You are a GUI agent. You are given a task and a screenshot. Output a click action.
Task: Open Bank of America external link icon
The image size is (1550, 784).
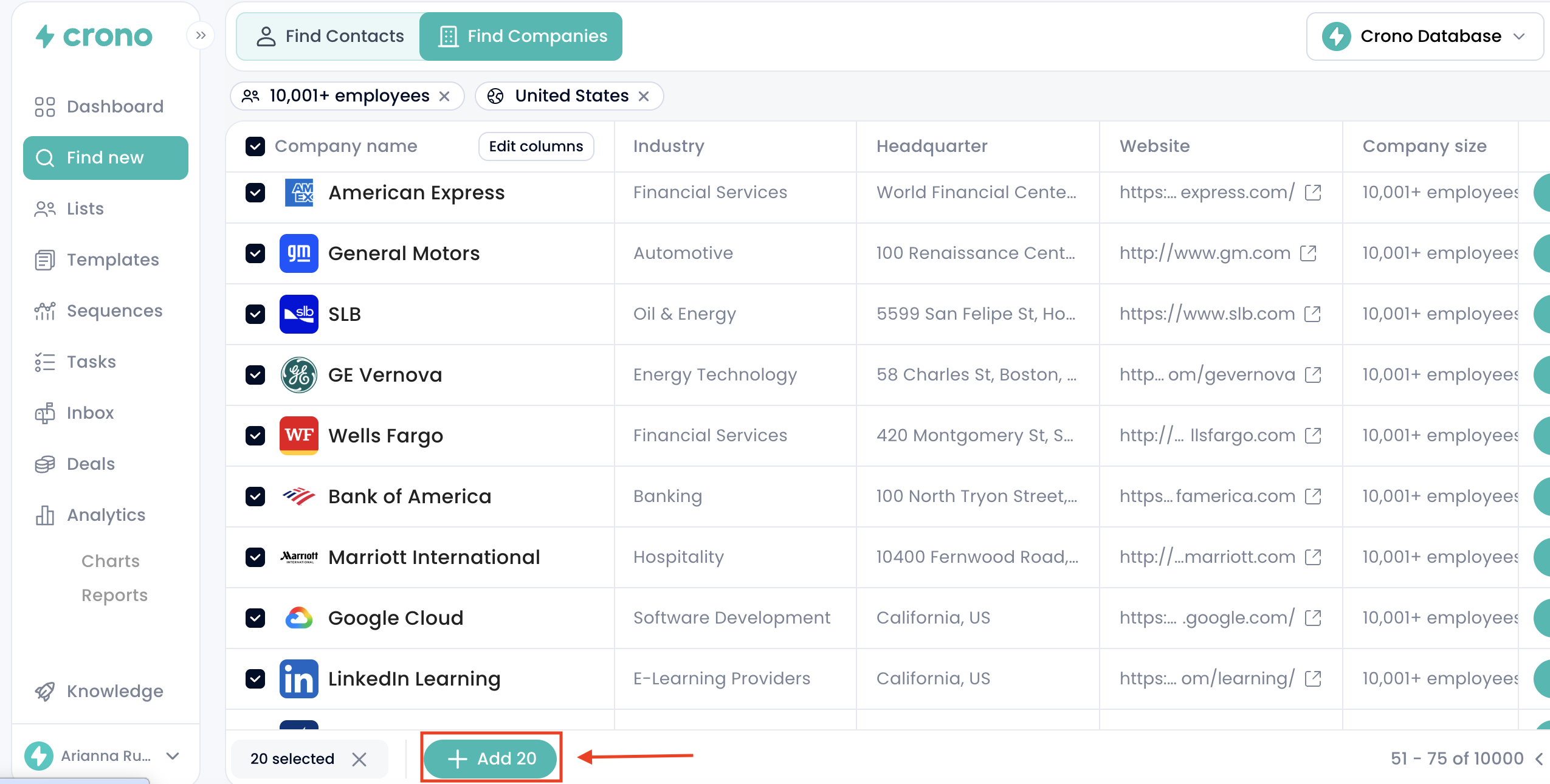coord(1313,496)
